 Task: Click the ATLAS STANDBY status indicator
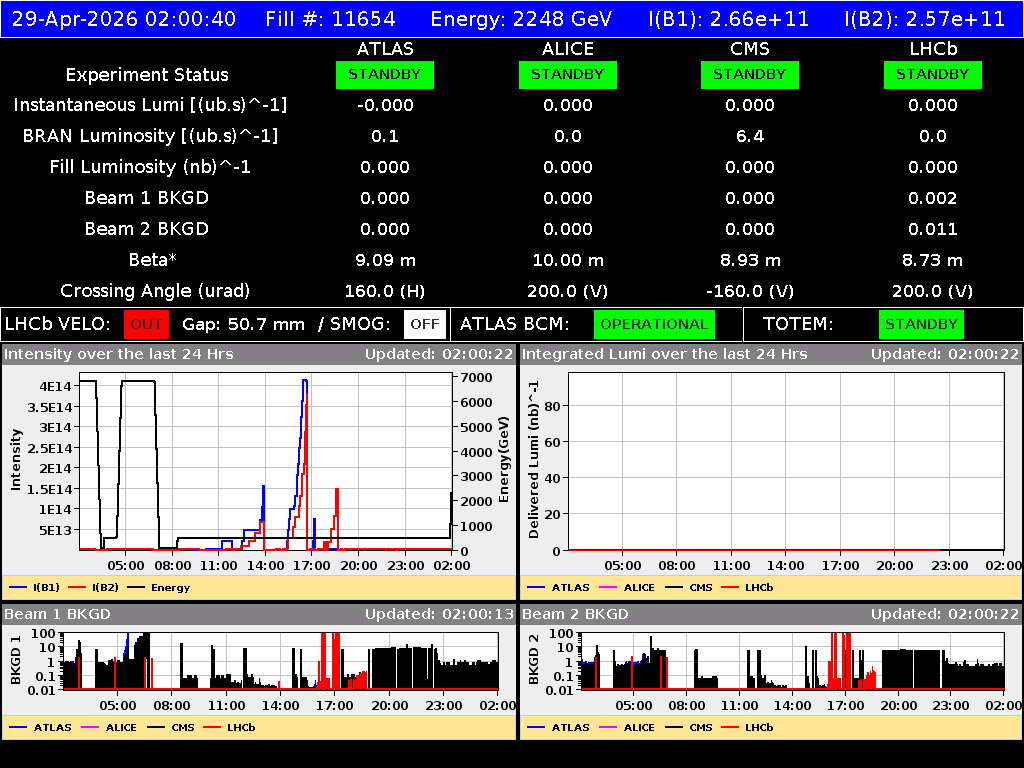pyautogui.click(x=385, y=74)
